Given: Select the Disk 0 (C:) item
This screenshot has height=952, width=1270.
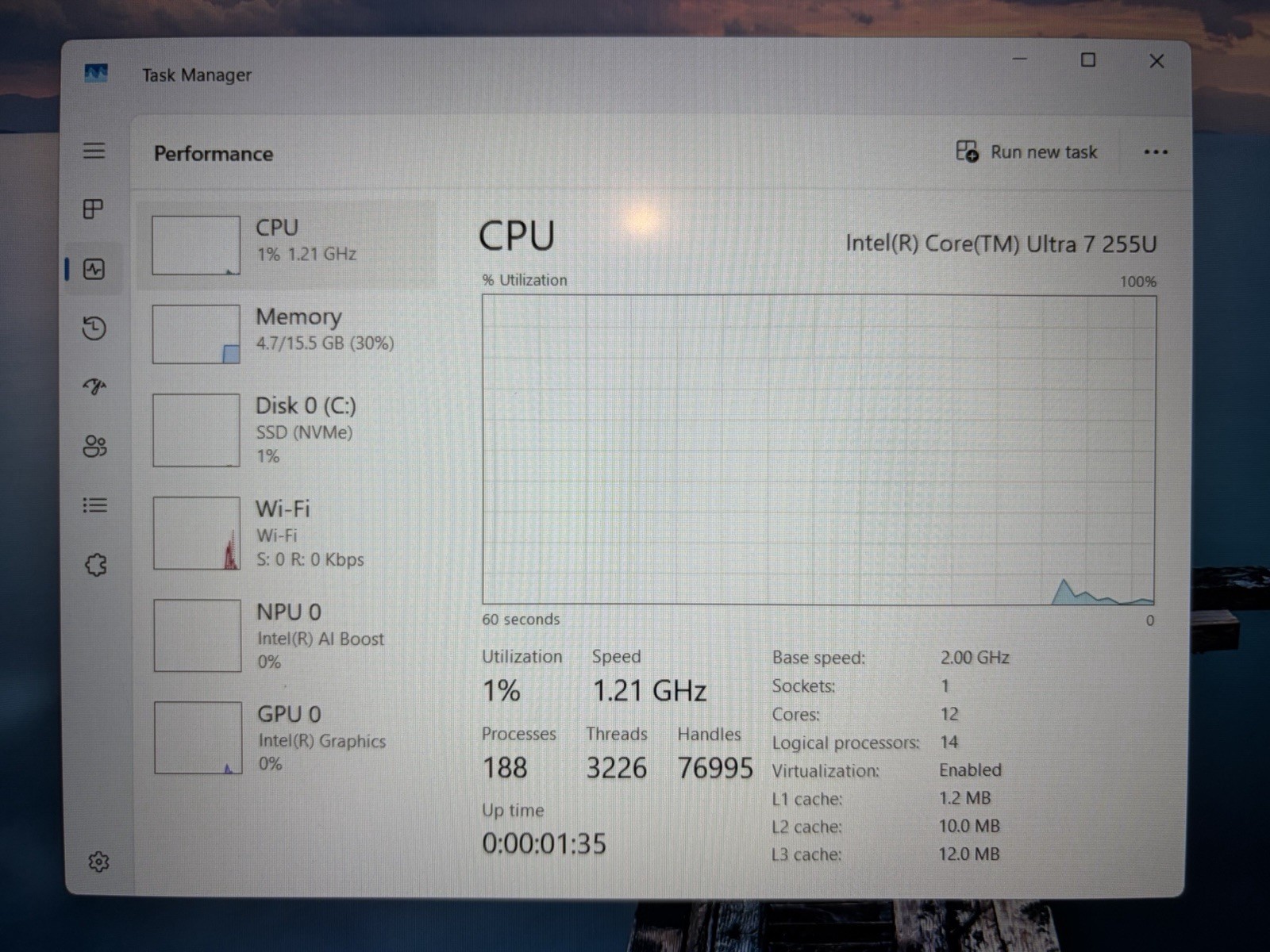Looking at the screenshot, I should click(x=287, y=430).
